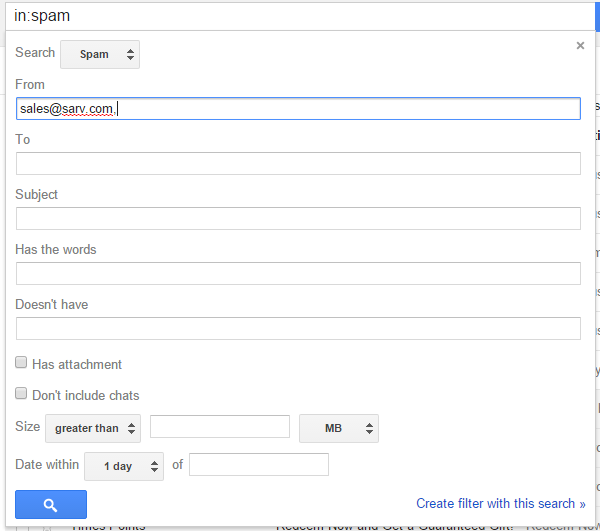This screenshot has height=531, width=600.
Task: Click the Don't include chats label text
Action: [86, 395]
